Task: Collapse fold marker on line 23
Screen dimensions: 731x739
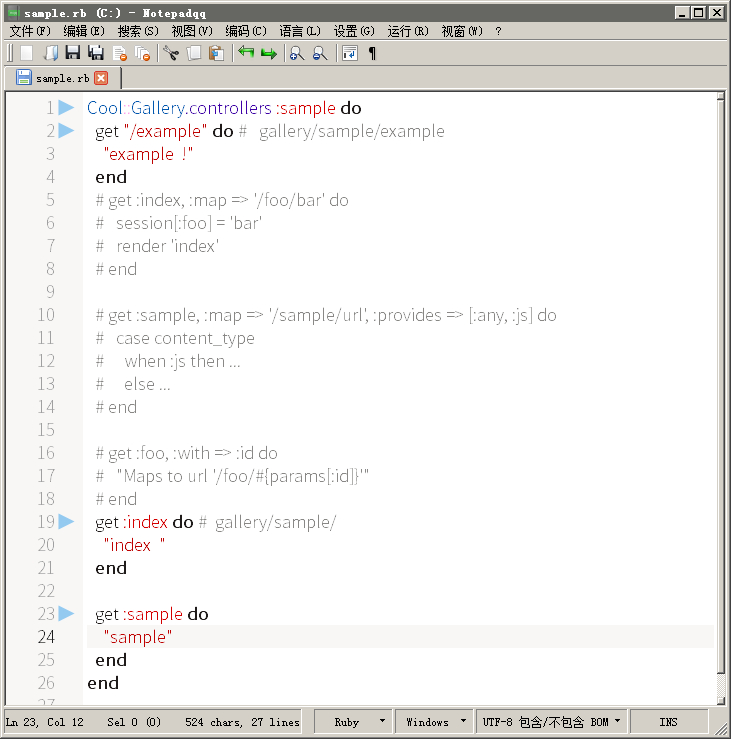Action: (66, 614)
